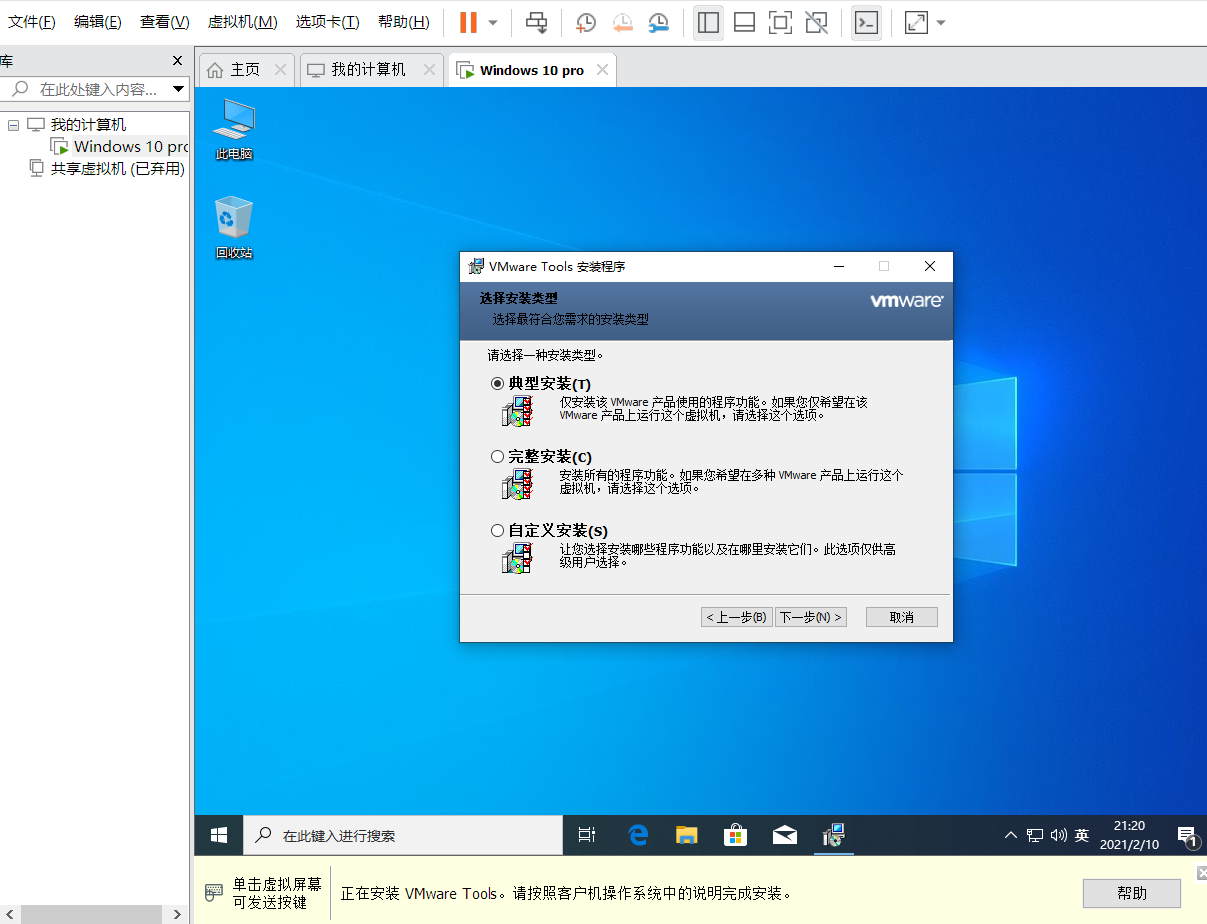This screenshot has width=1207, height=924.
Task: Click the volume speaker tray icon
Action: (x=1059, y=835)
